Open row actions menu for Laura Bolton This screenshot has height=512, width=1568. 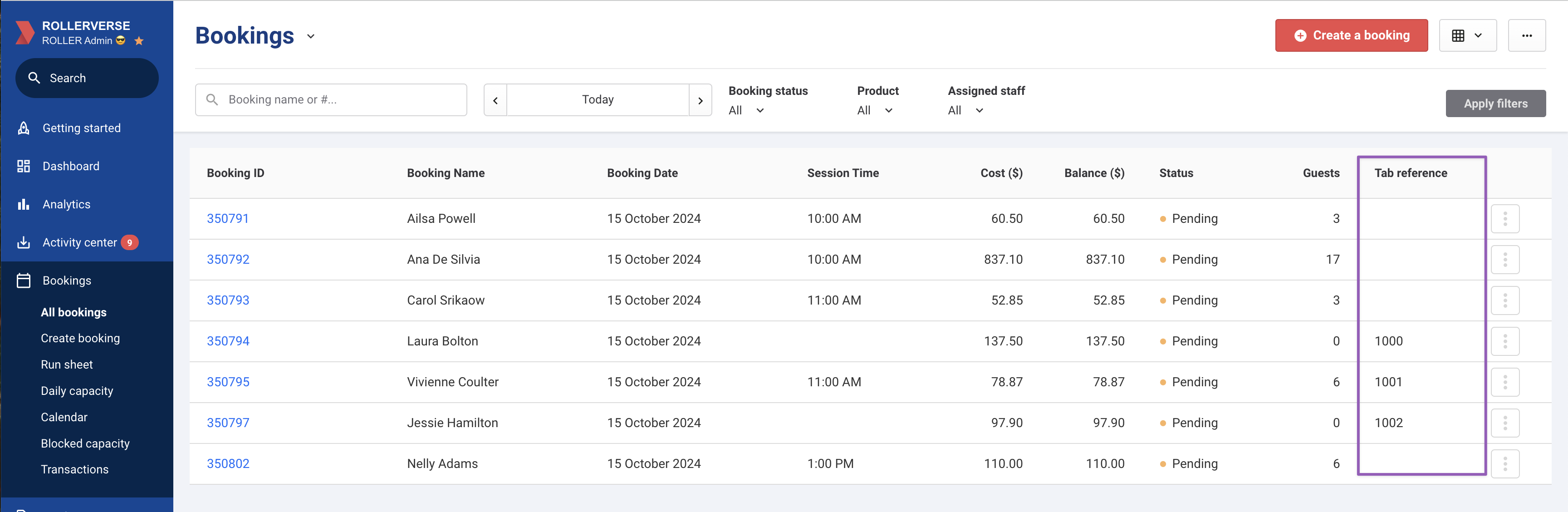pyautogui.click(x=1504, y=341)
